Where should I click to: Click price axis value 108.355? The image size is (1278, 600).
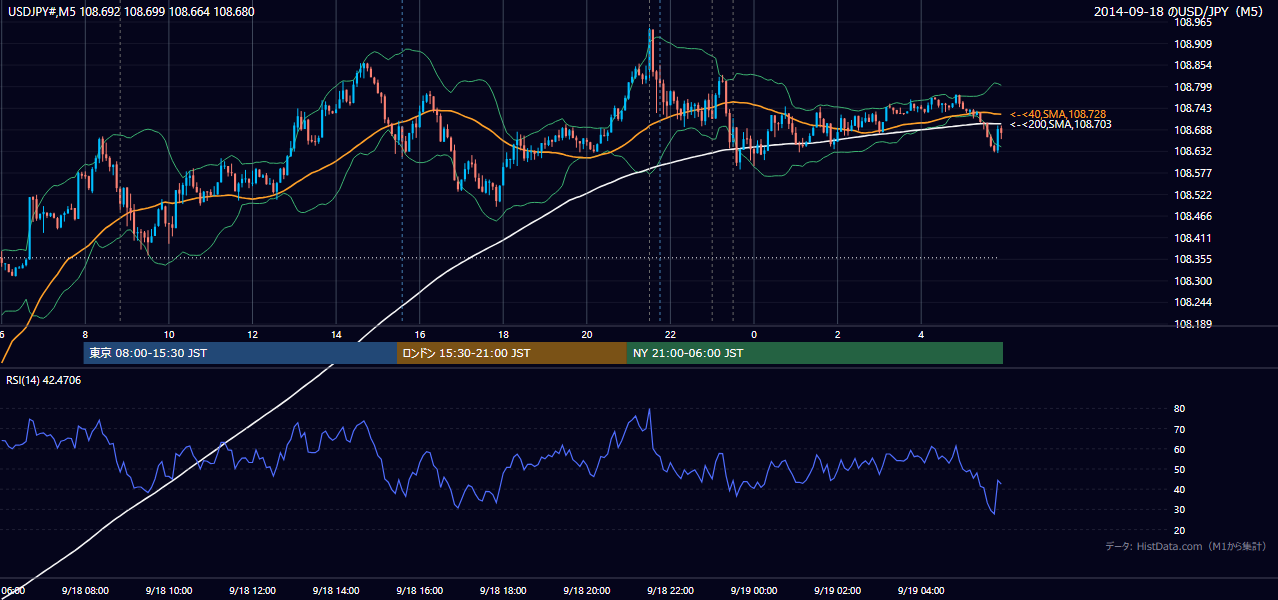pos(1193,260)
